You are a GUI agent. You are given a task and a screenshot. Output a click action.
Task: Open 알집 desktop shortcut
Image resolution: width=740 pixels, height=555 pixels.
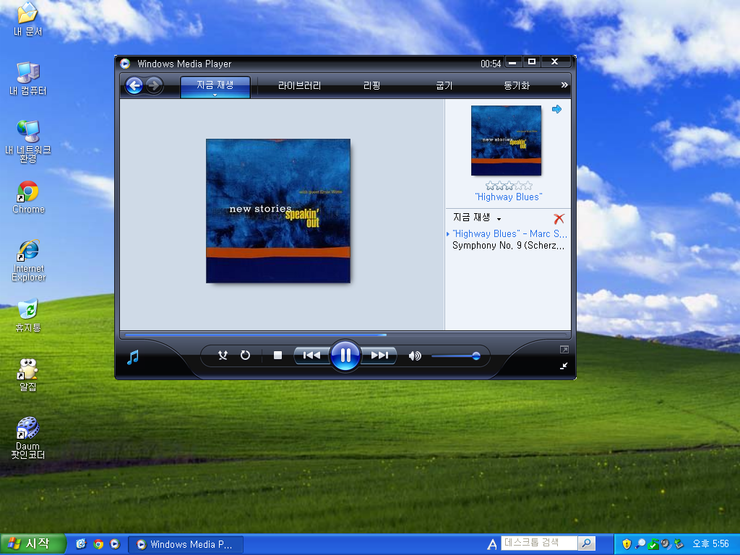(28, 375)
